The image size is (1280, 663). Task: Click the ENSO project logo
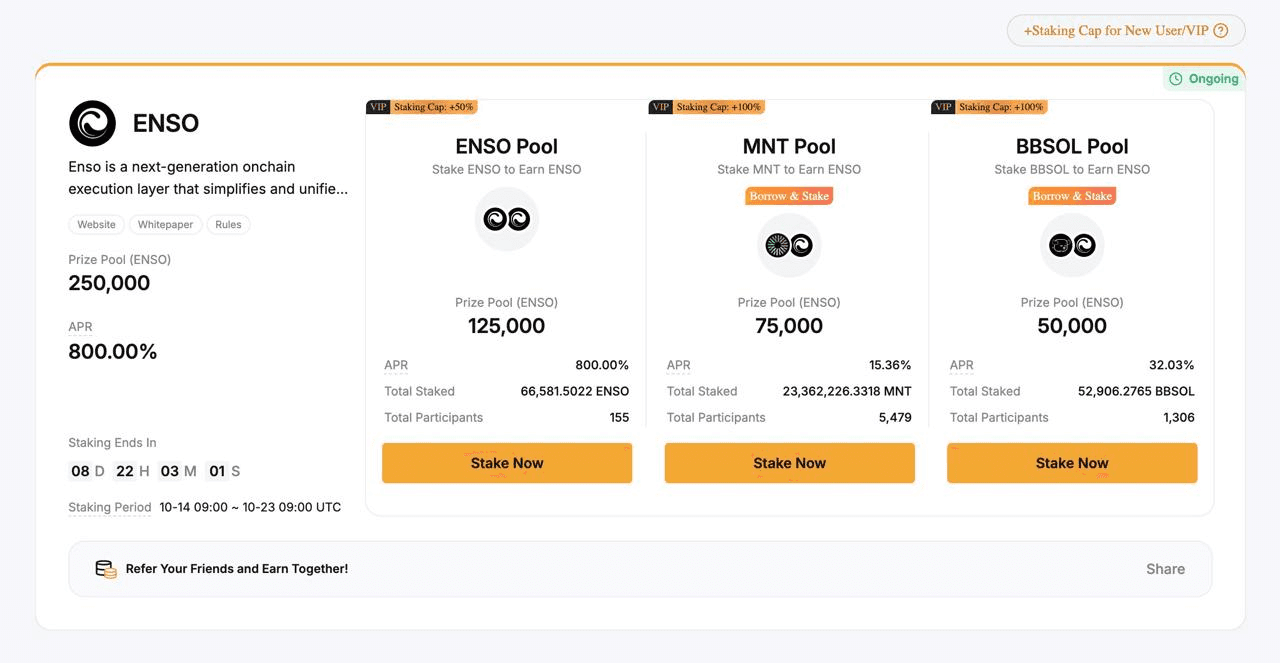tap(93, 125)
